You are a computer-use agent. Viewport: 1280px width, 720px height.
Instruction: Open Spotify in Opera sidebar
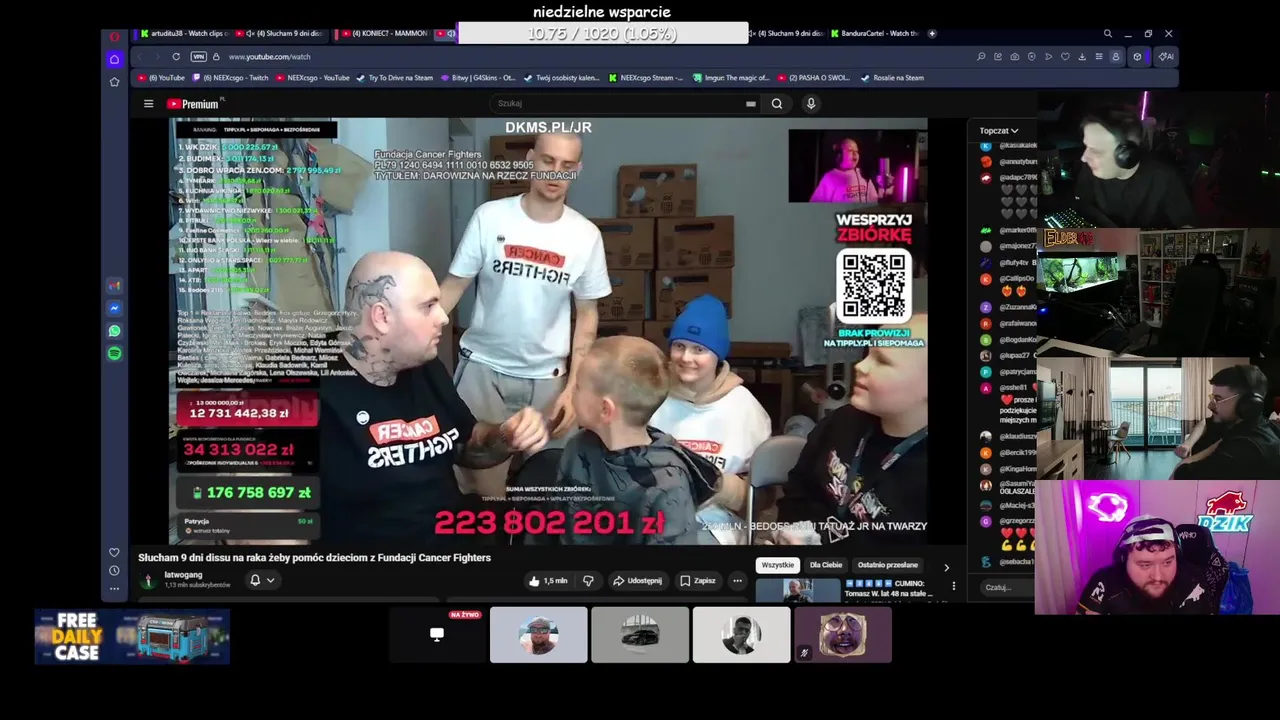point(114,354)
